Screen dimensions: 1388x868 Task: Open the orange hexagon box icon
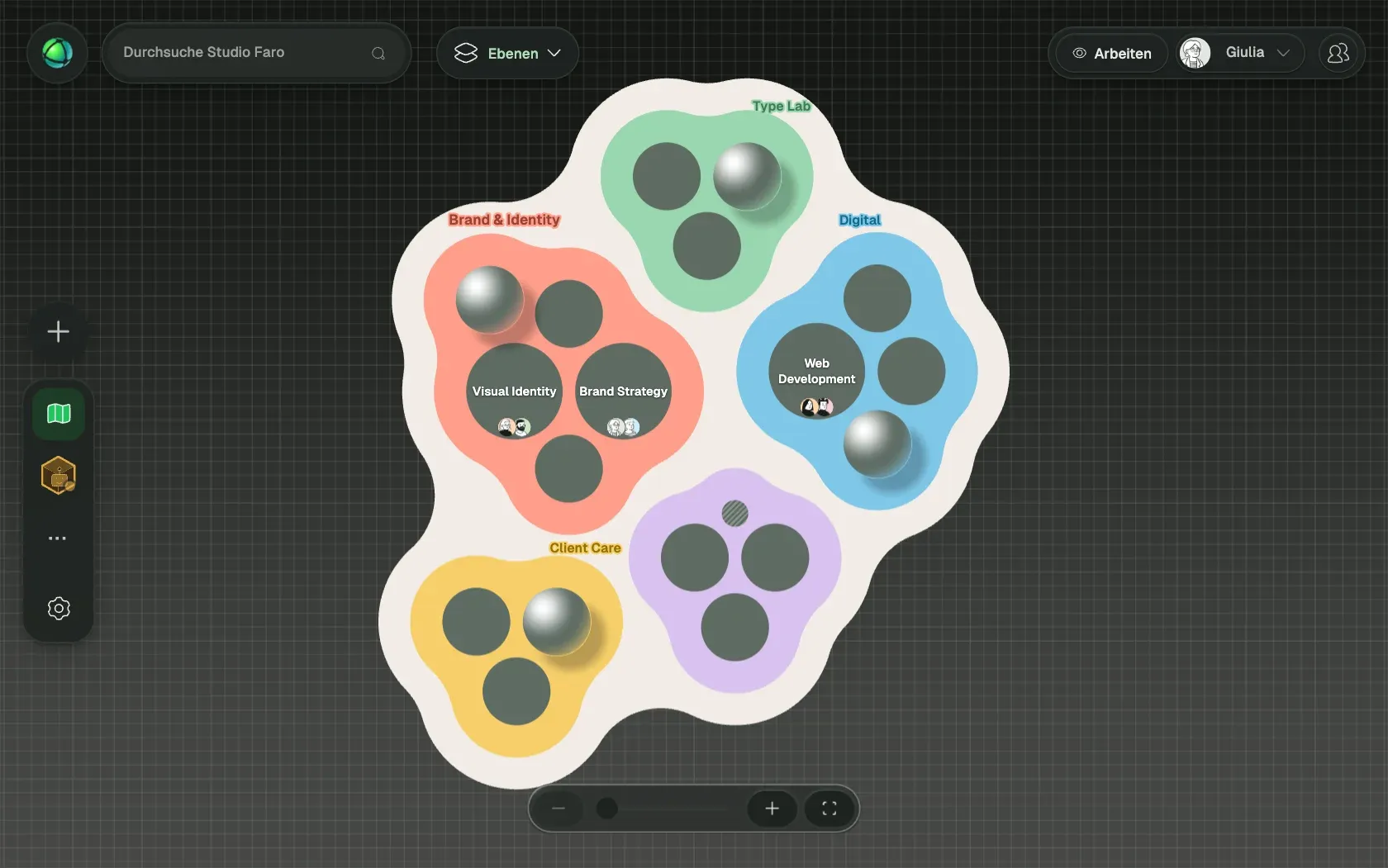59,476
